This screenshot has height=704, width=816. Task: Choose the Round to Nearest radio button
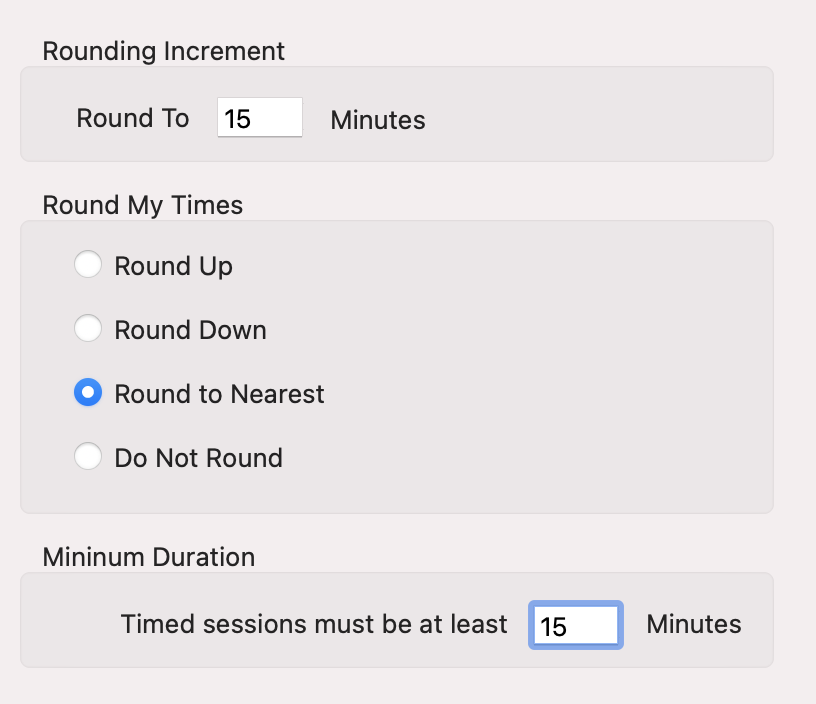pyautogui.click(x=88, y=393)
